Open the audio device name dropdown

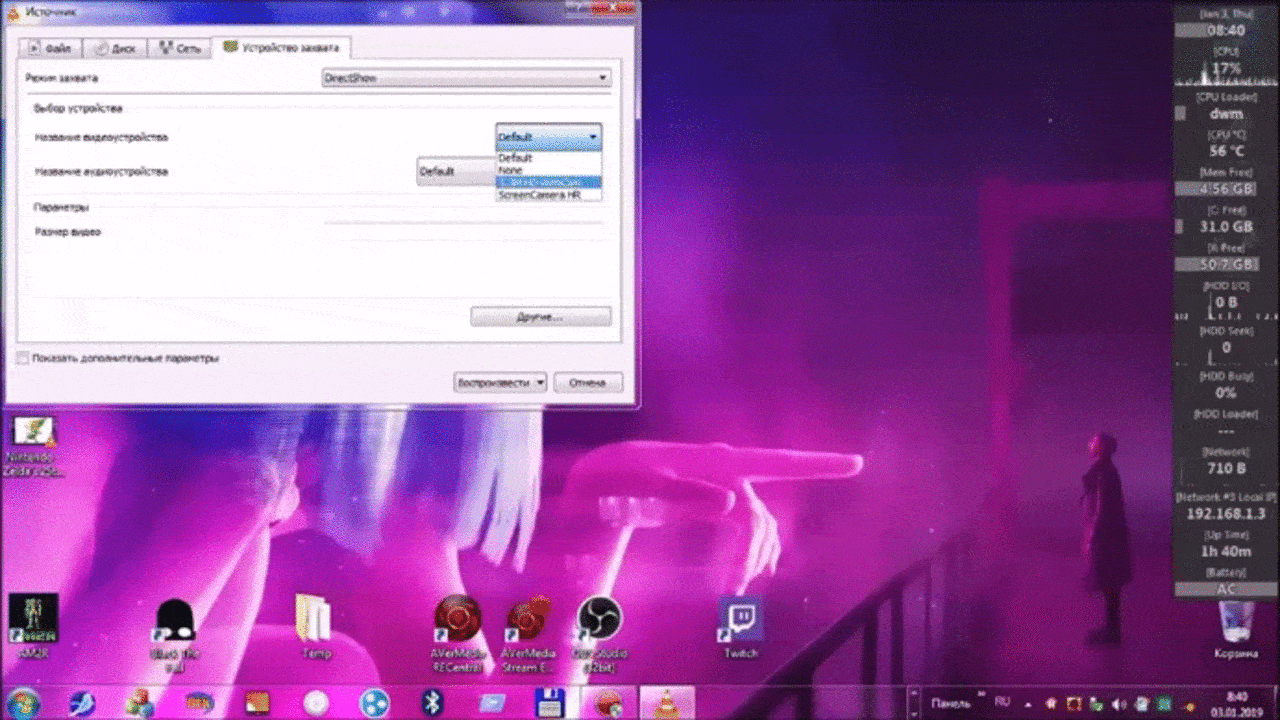pos(456,171)
